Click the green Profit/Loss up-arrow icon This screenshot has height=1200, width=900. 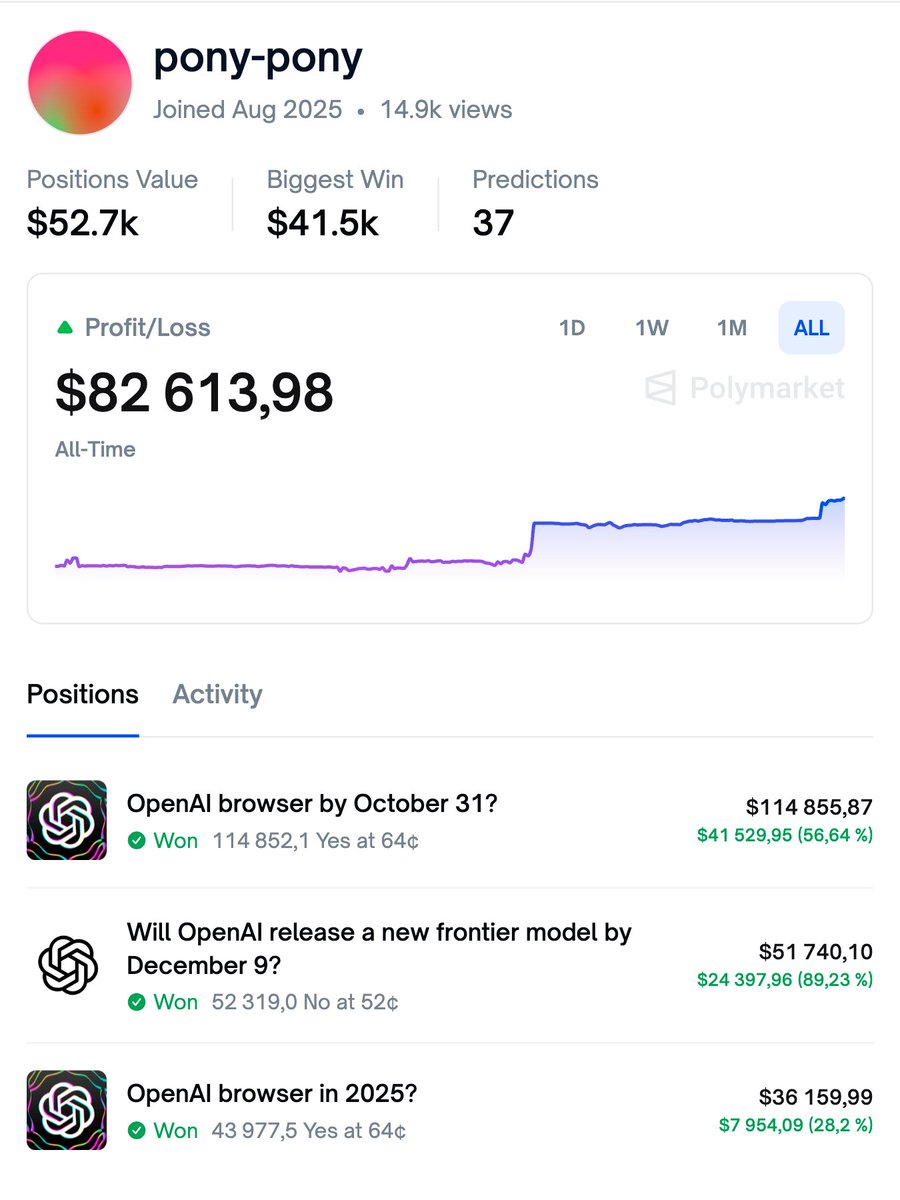[x=65, y=327]
